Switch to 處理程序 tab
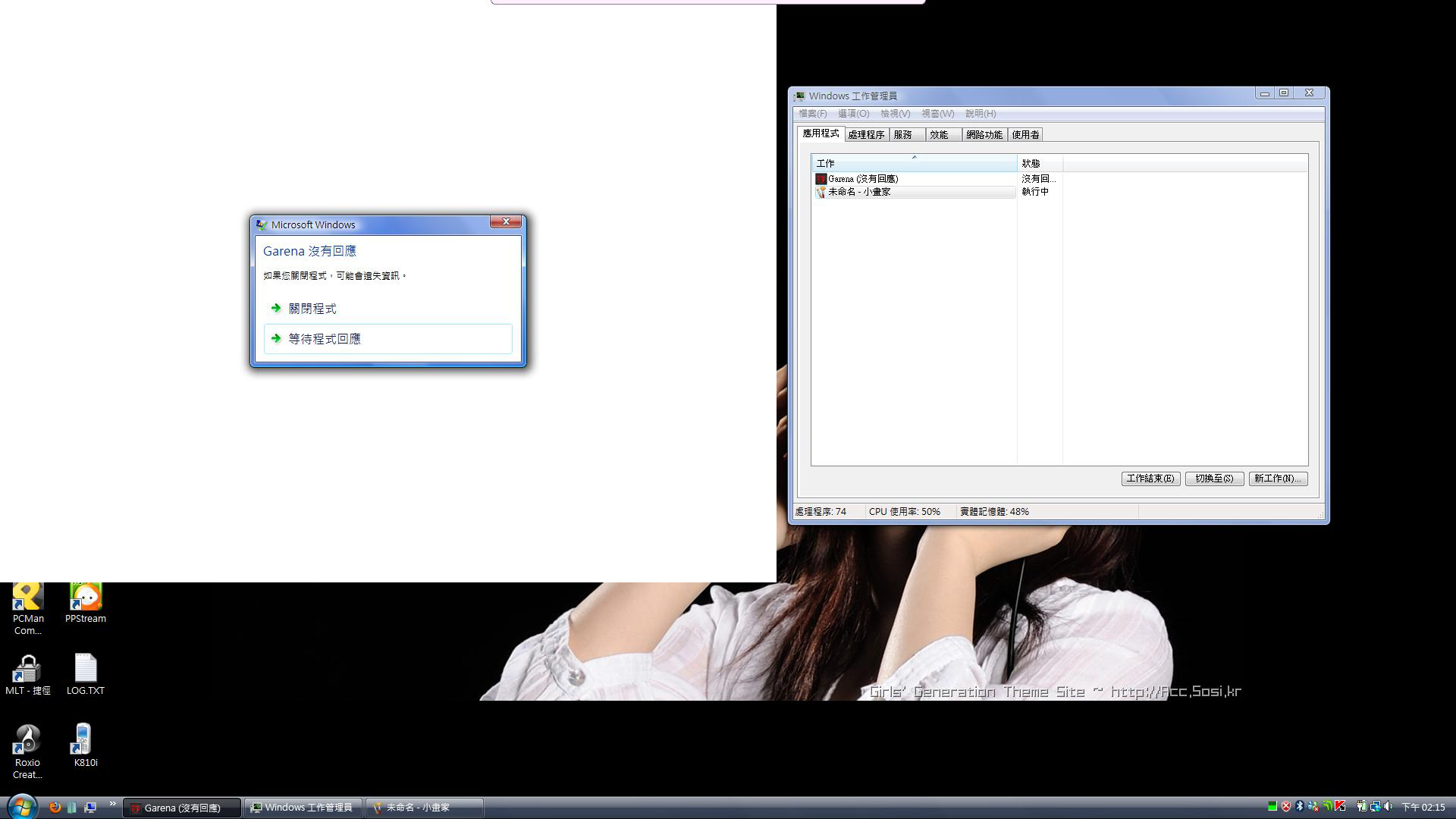The image size is (1456, 819). coord(866,135)
